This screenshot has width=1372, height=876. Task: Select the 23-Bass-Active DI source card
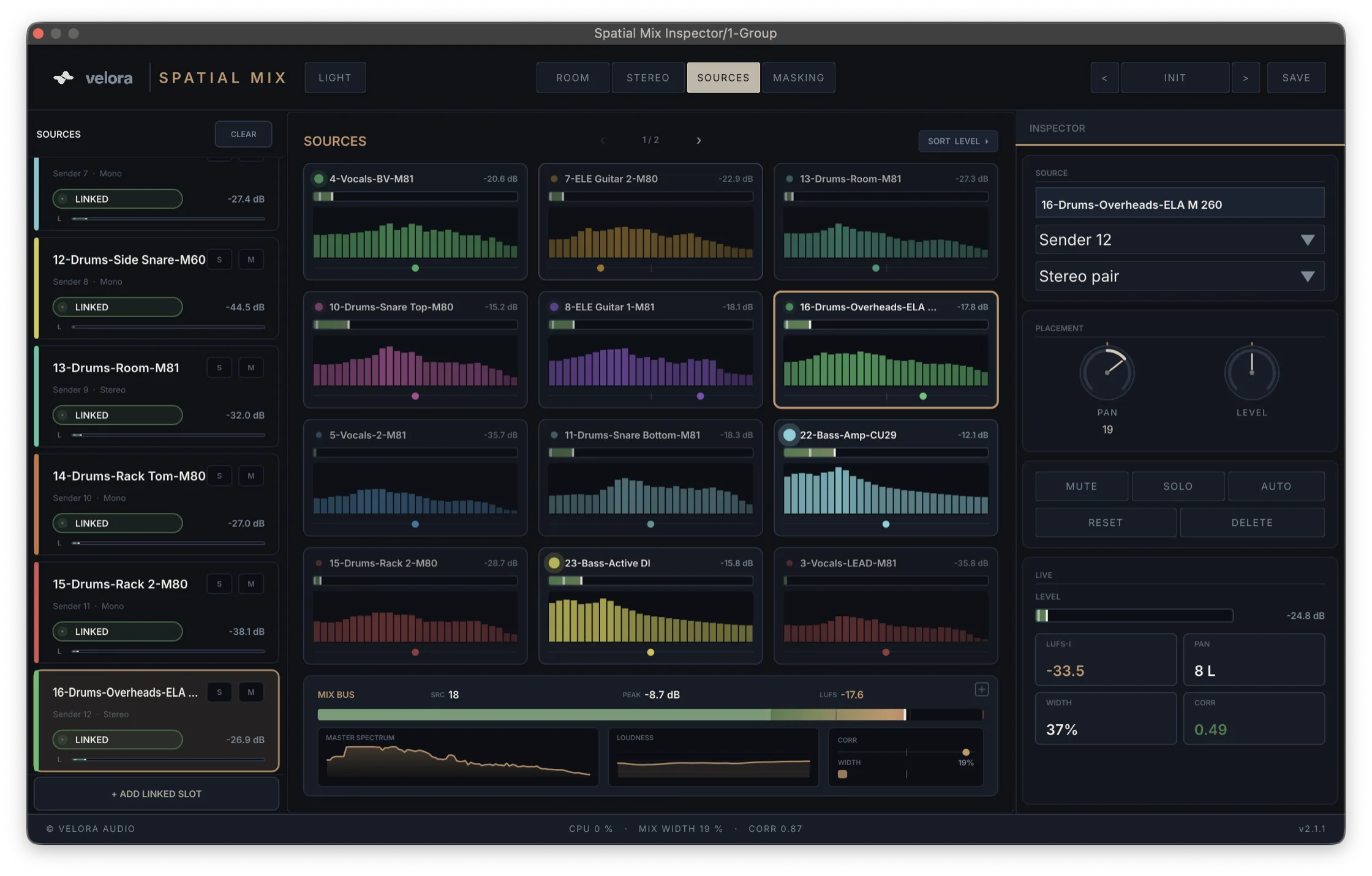[650, 605]
